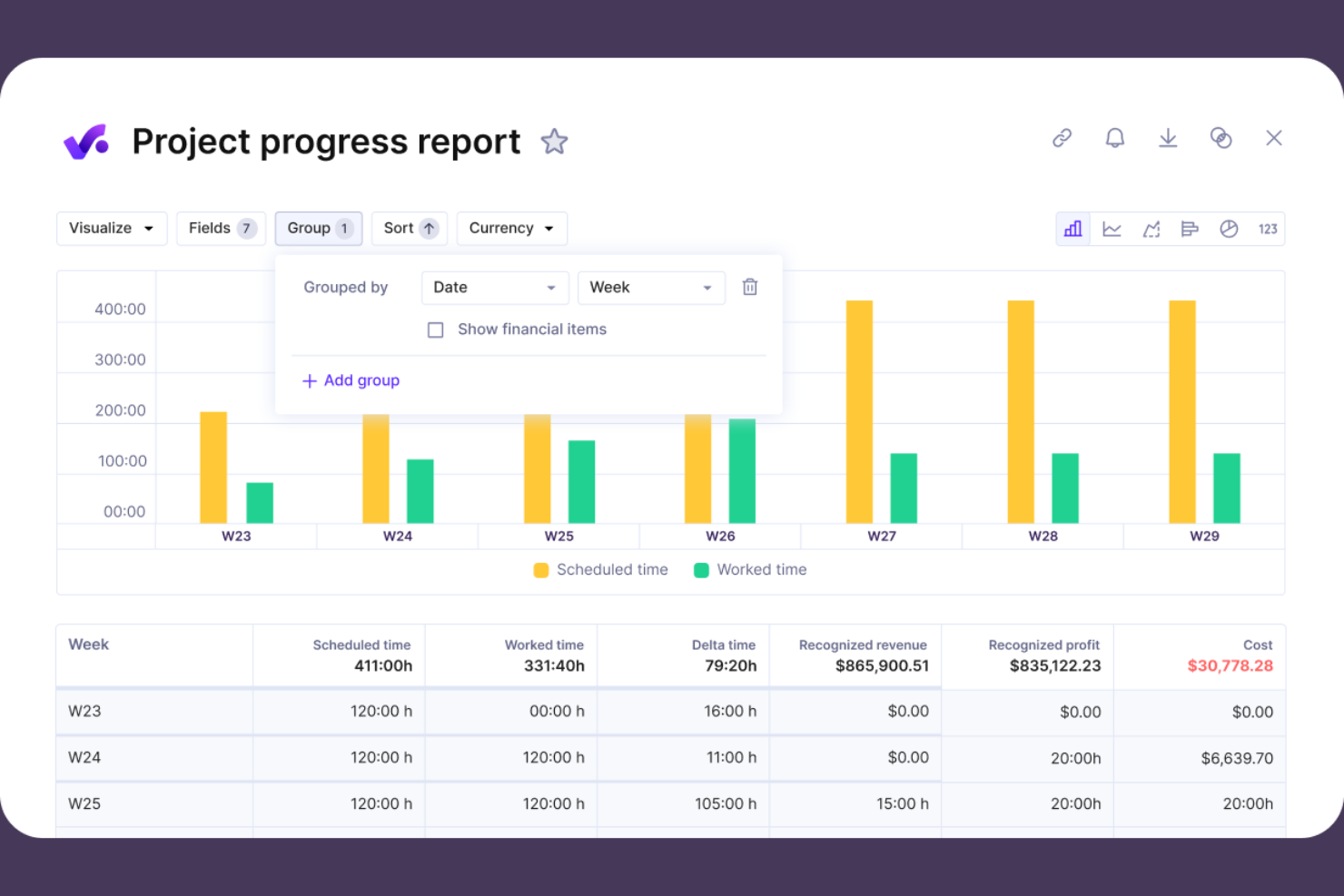Open the Currency dropdown
The image size is (1344, 896).
pyautogui.click(x=512, y=229)
